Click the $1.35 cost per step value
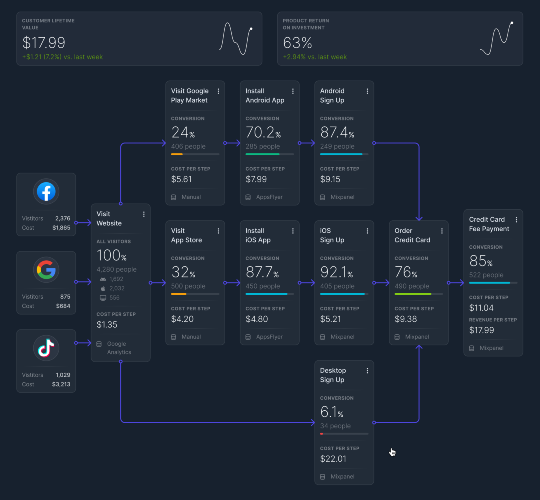This screenshot has width=540, height=500. click(107, 325)
